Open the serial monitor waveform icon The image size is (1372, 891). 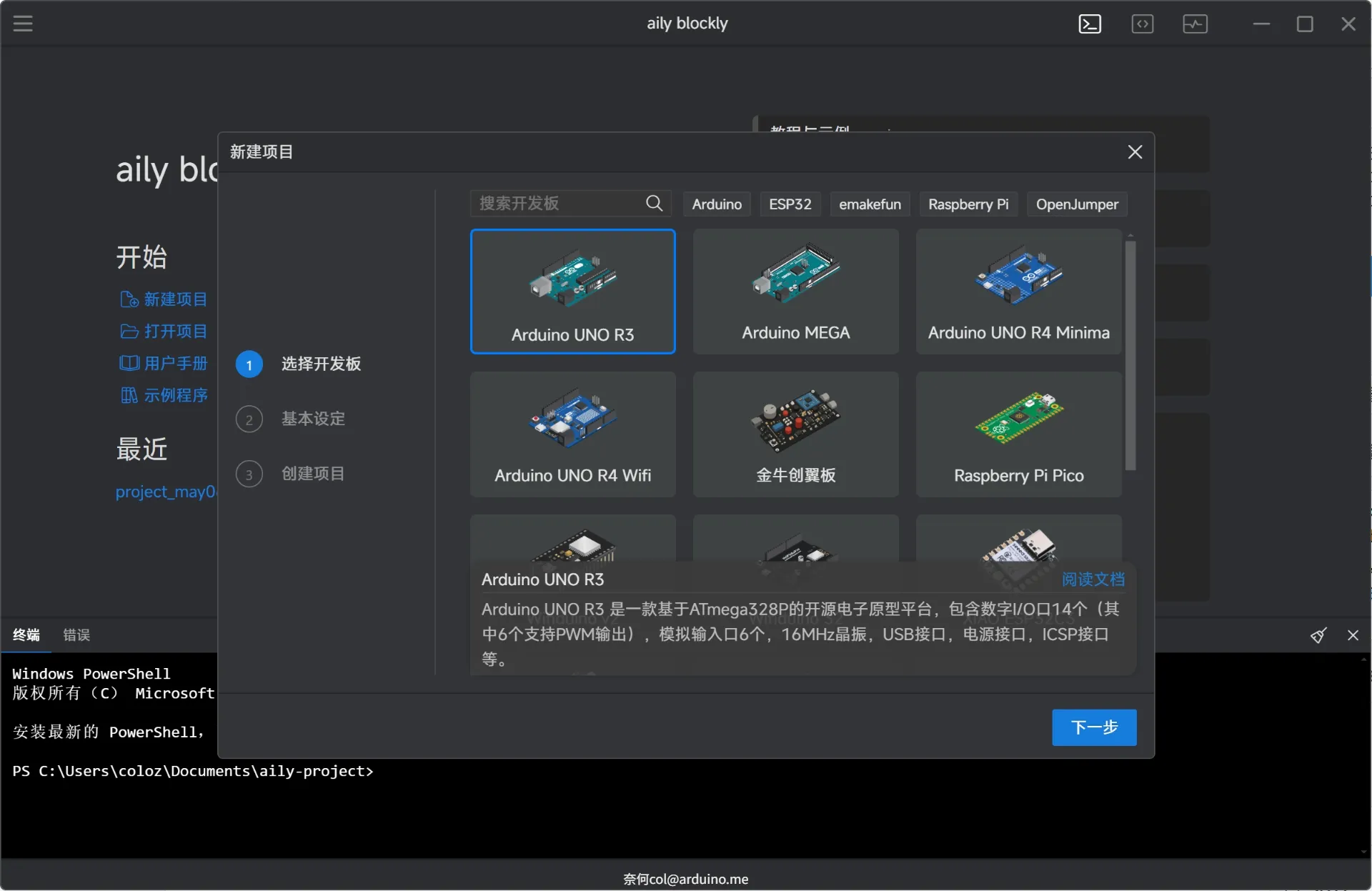coord(1195,24)
